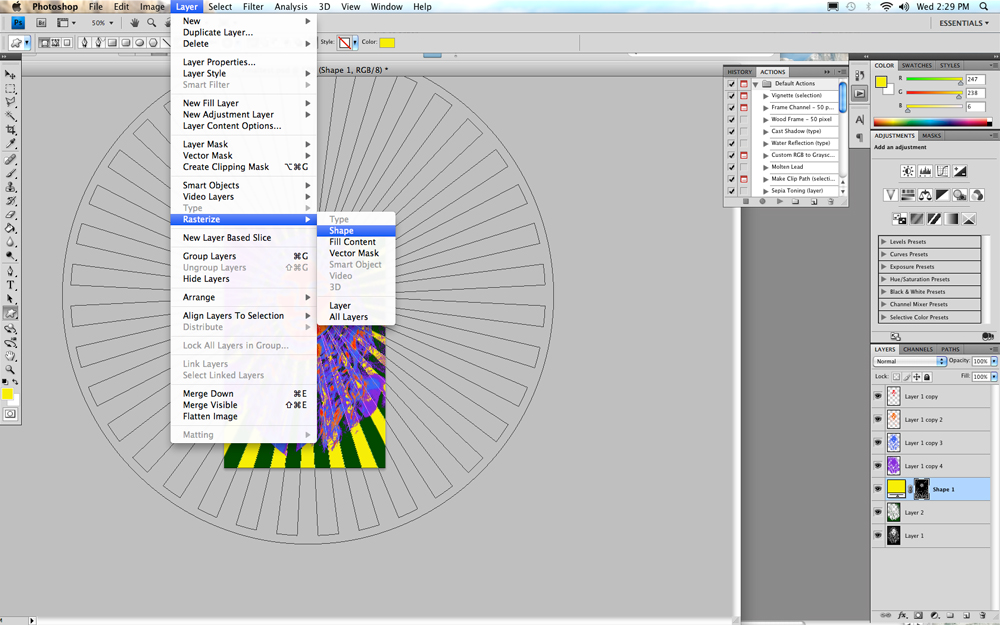Select the Shape 1 vector mask thumbnail

(922, 489)
